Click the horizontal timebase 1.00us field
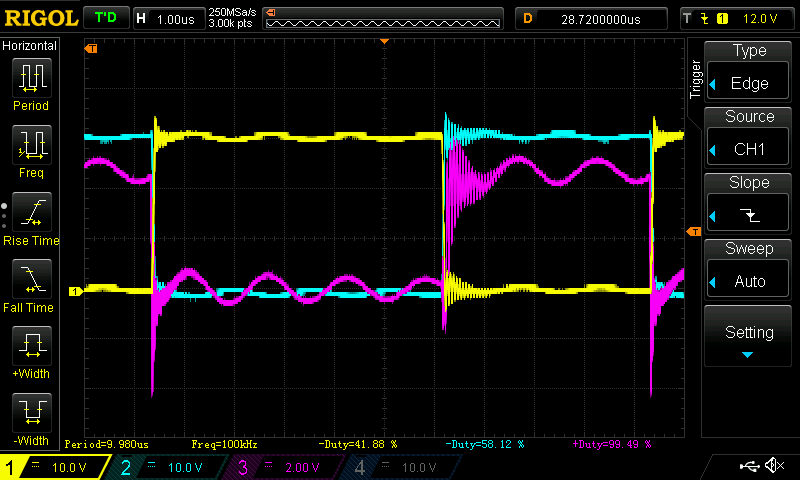 coord(169,19)
